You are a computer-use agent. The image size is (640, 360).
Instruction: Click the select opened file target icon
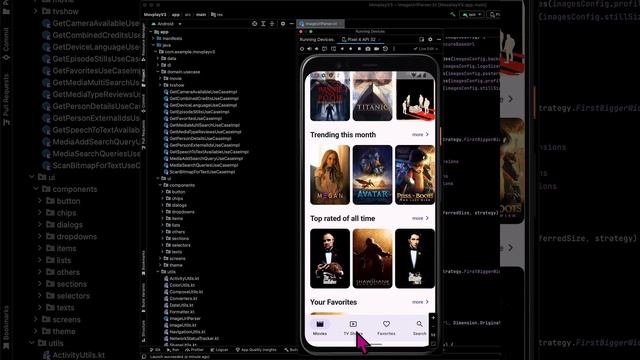point(254,24)
